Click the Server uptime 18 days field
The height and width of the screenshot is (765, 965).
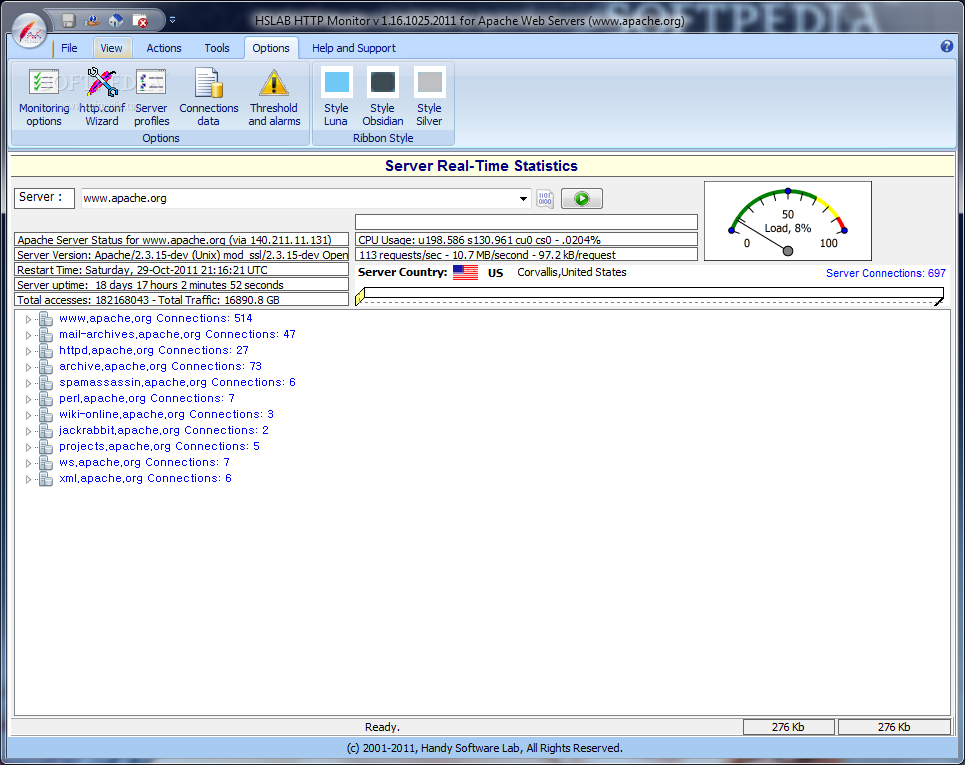[182, 285]
